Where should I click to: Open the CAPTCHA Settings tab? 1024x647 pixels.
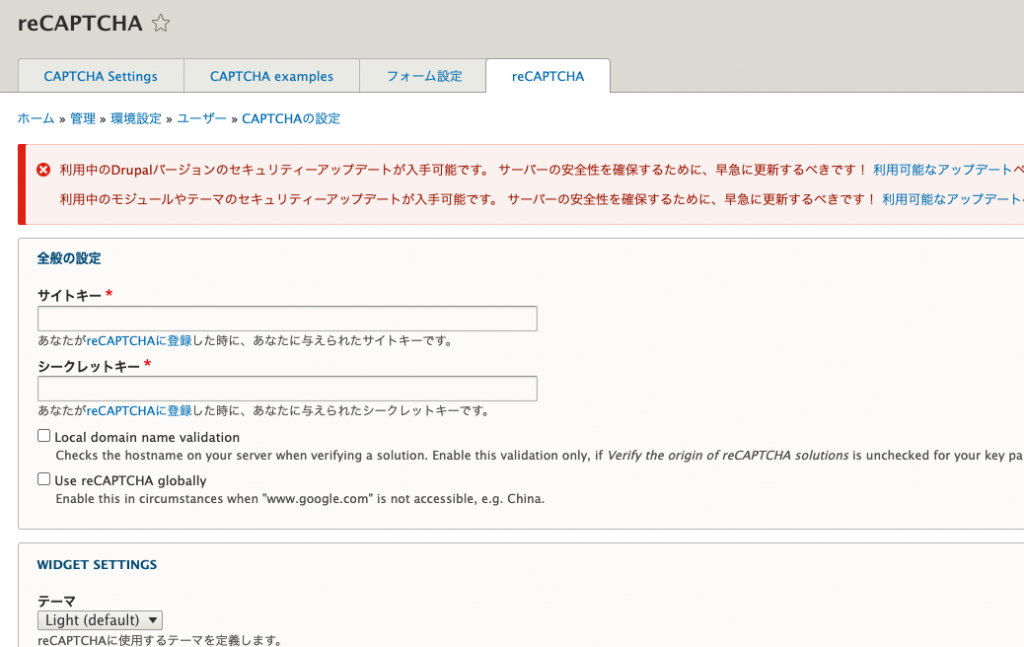pyautogui.click(x=101, y=76)
